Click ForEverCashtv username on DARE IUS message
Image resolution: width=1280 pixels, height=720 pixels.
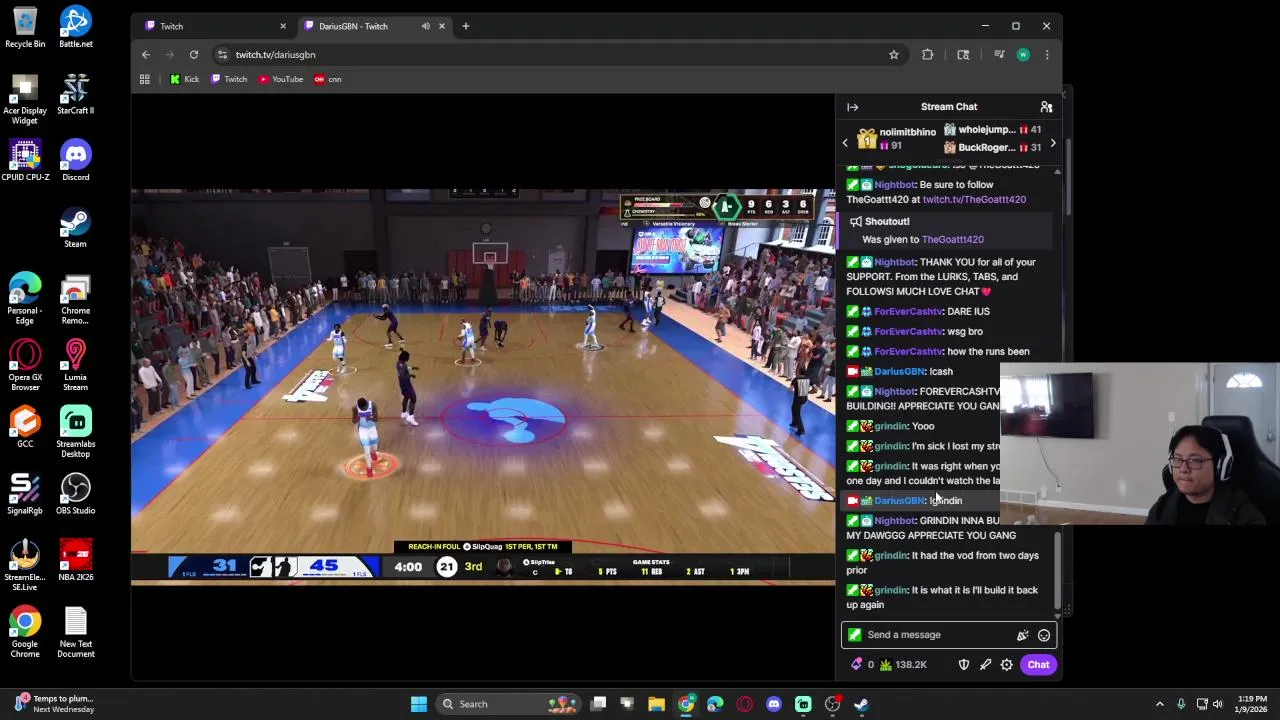pos(908,312)
